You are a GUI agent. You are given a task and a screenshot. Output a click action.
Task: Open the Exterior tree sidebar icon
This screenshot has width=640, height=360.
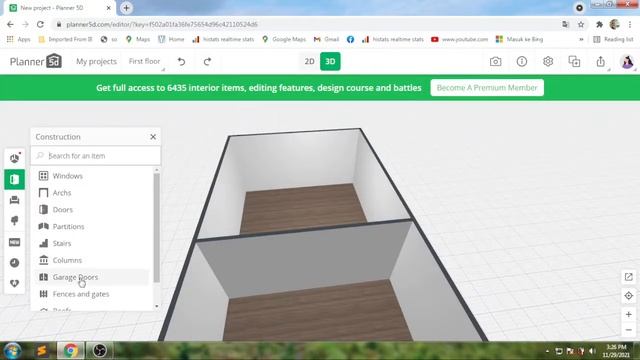[x=15, y=221]
